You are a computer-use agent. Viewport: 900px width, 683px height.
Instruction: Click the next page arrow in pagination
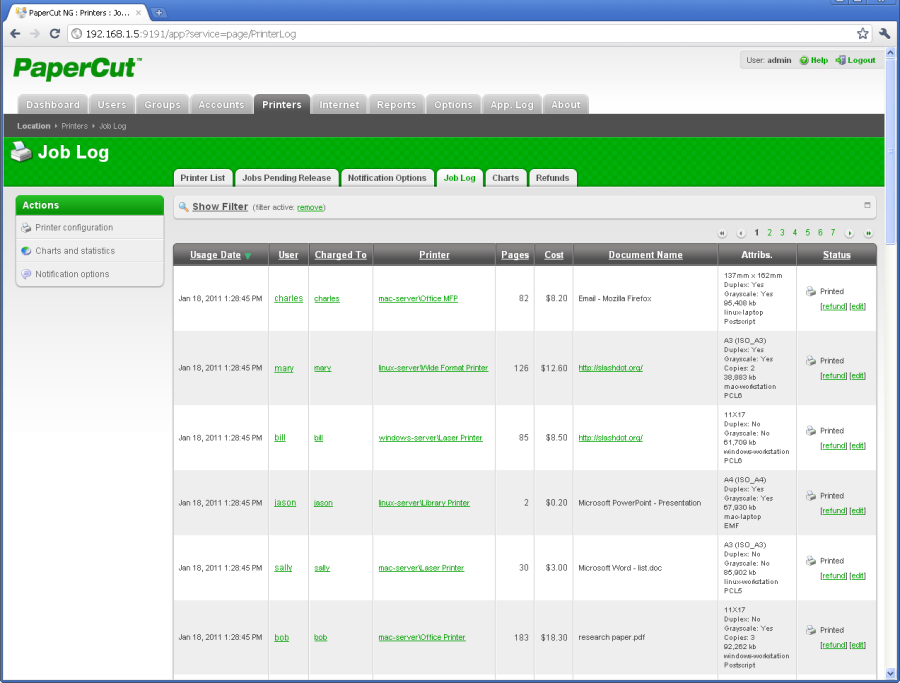[x=849, y=233]
